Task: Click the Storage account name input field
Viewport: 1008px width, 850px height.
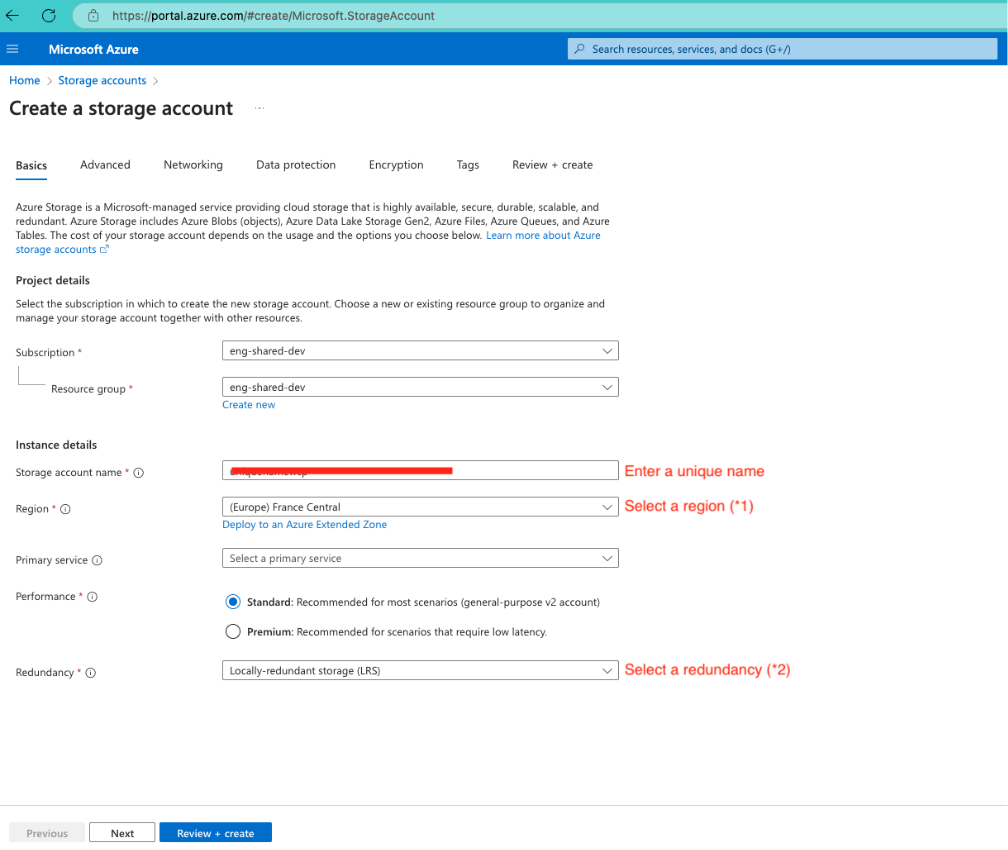Action: 420,470
